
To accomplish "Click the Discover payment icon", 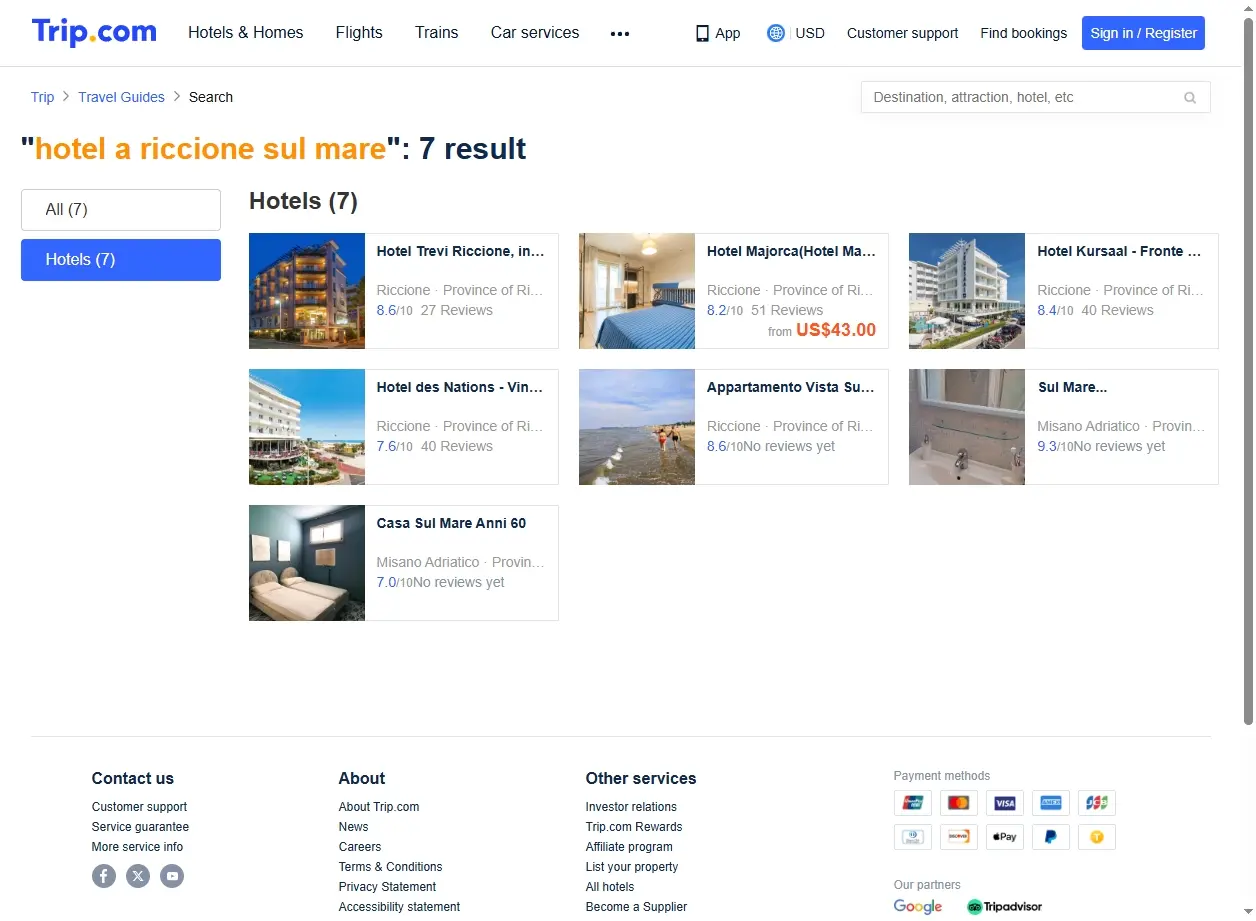I will pos(958,836).
